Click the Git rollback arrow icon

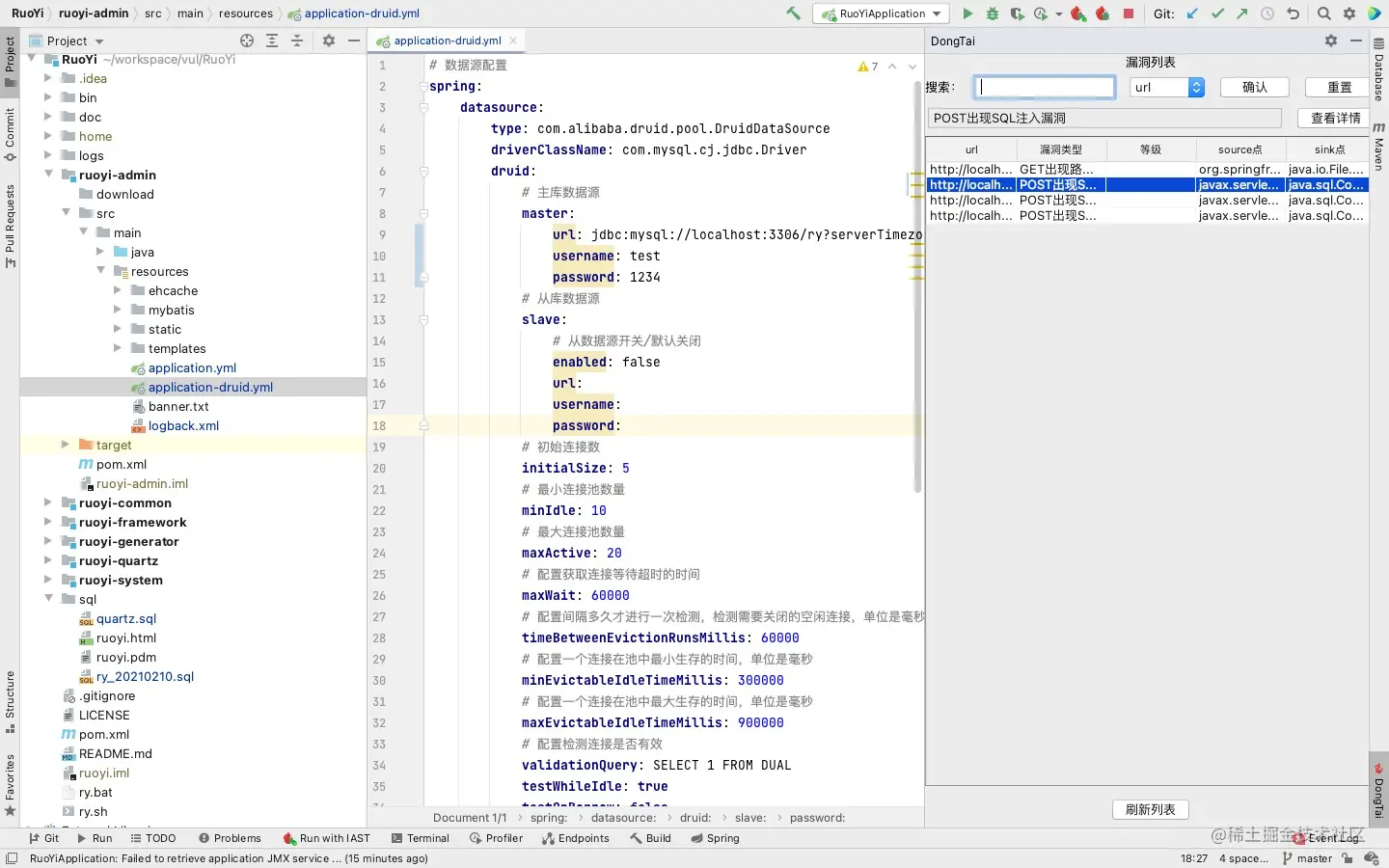(x=1293, y=14)
